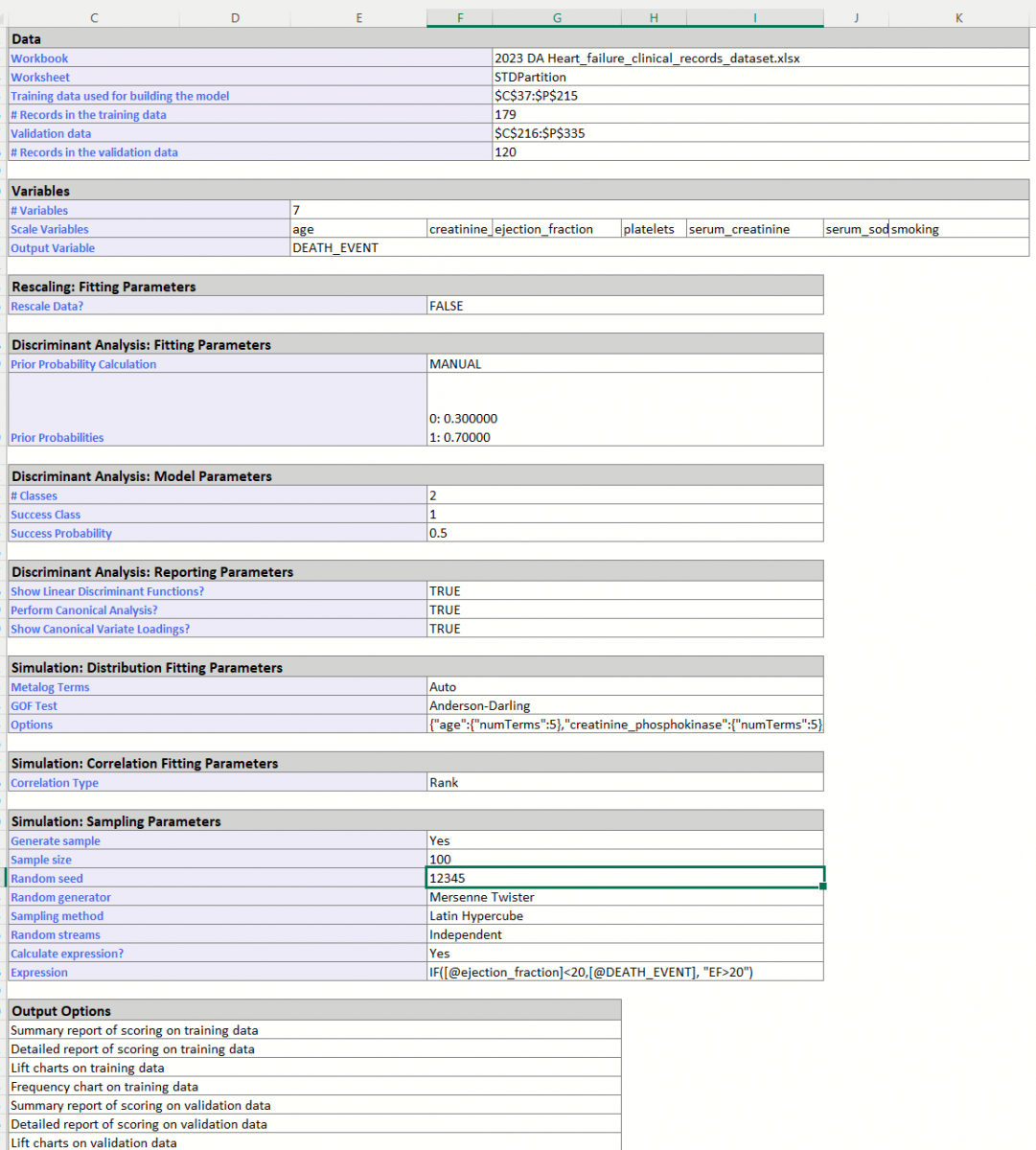Screen dimensions: 1036x1150
Task: Click the DEATH_EVENT output variable cell
Action: click(335, 248)
